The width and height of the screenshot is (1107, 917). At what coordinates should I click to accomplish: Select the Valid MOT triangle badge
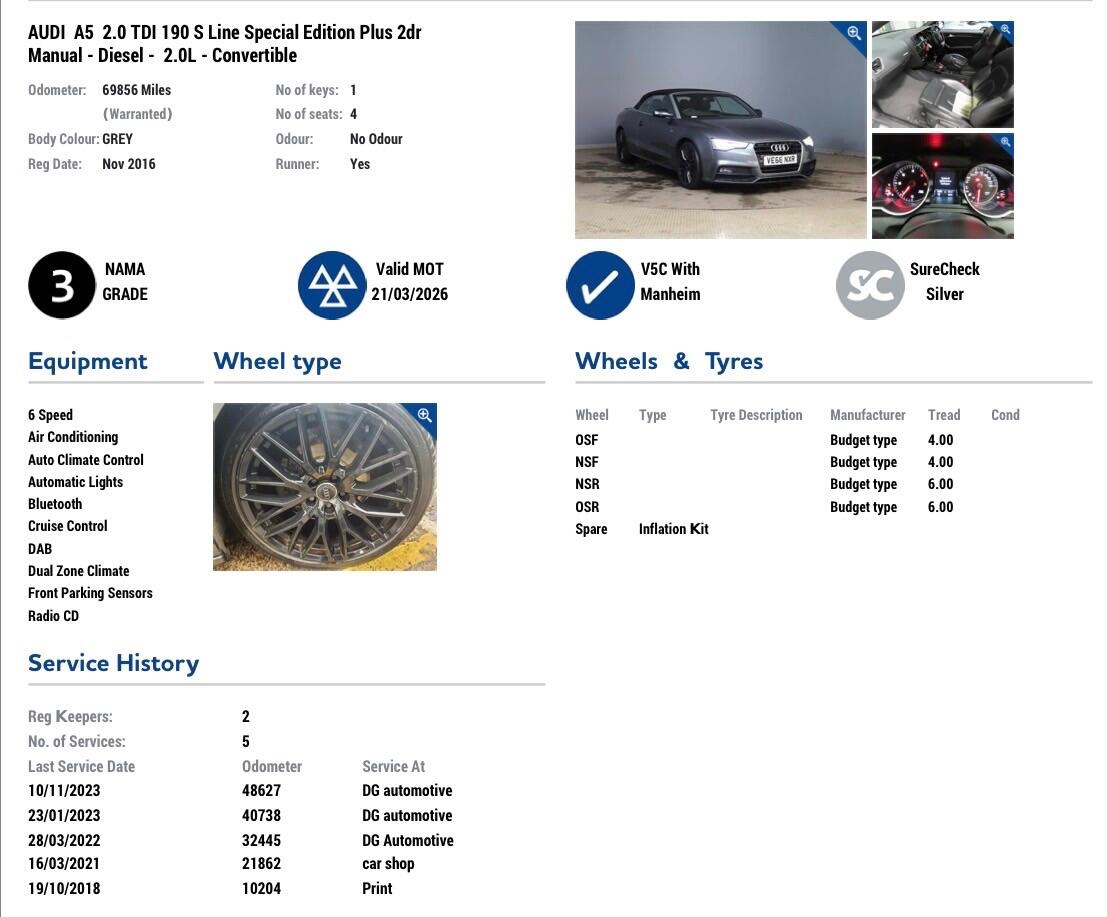point(332,284)
